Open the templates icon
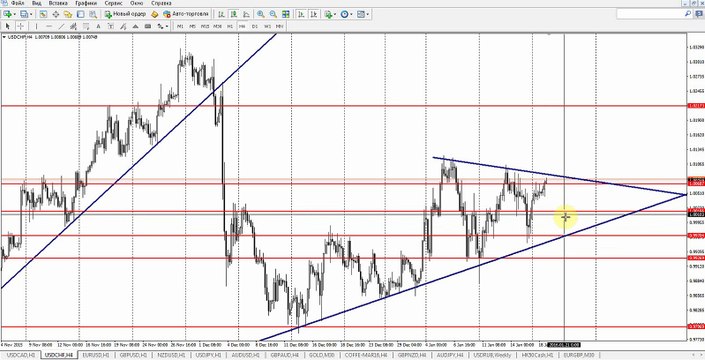Image resolution: width=705 pixels, height=360 pixels. 361,14
